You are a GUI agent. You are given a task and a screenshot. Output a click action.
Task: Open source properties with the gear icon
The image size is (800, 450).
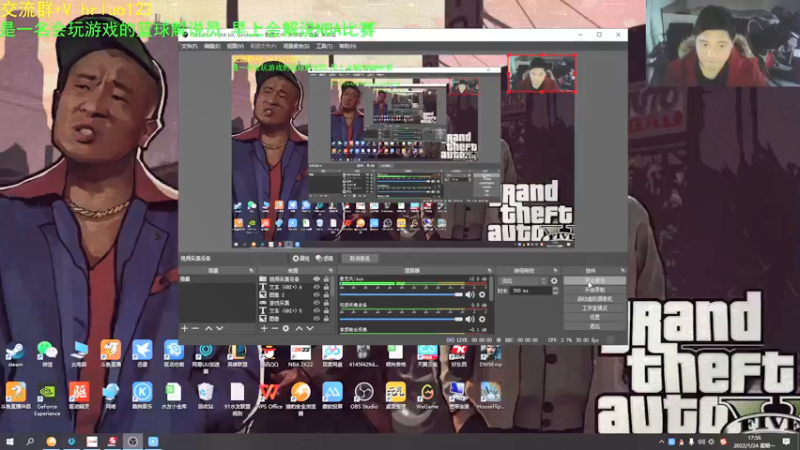286,329
